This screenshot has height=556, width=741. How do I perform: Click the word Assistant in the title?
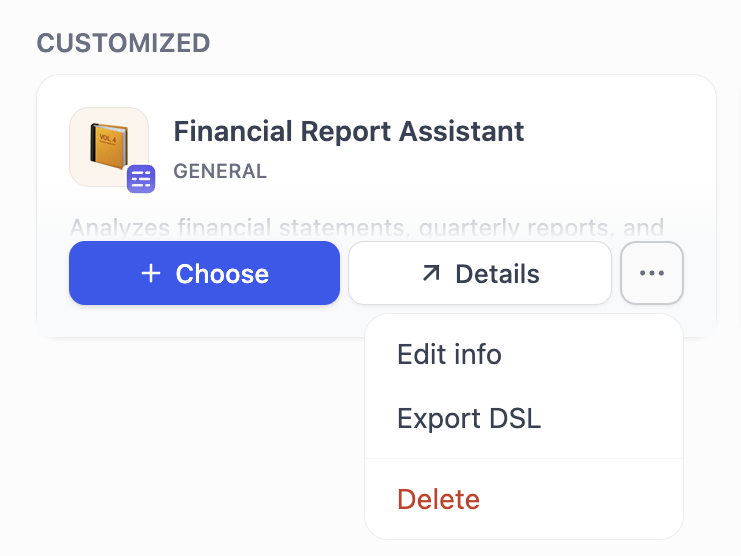click(461, 131)
